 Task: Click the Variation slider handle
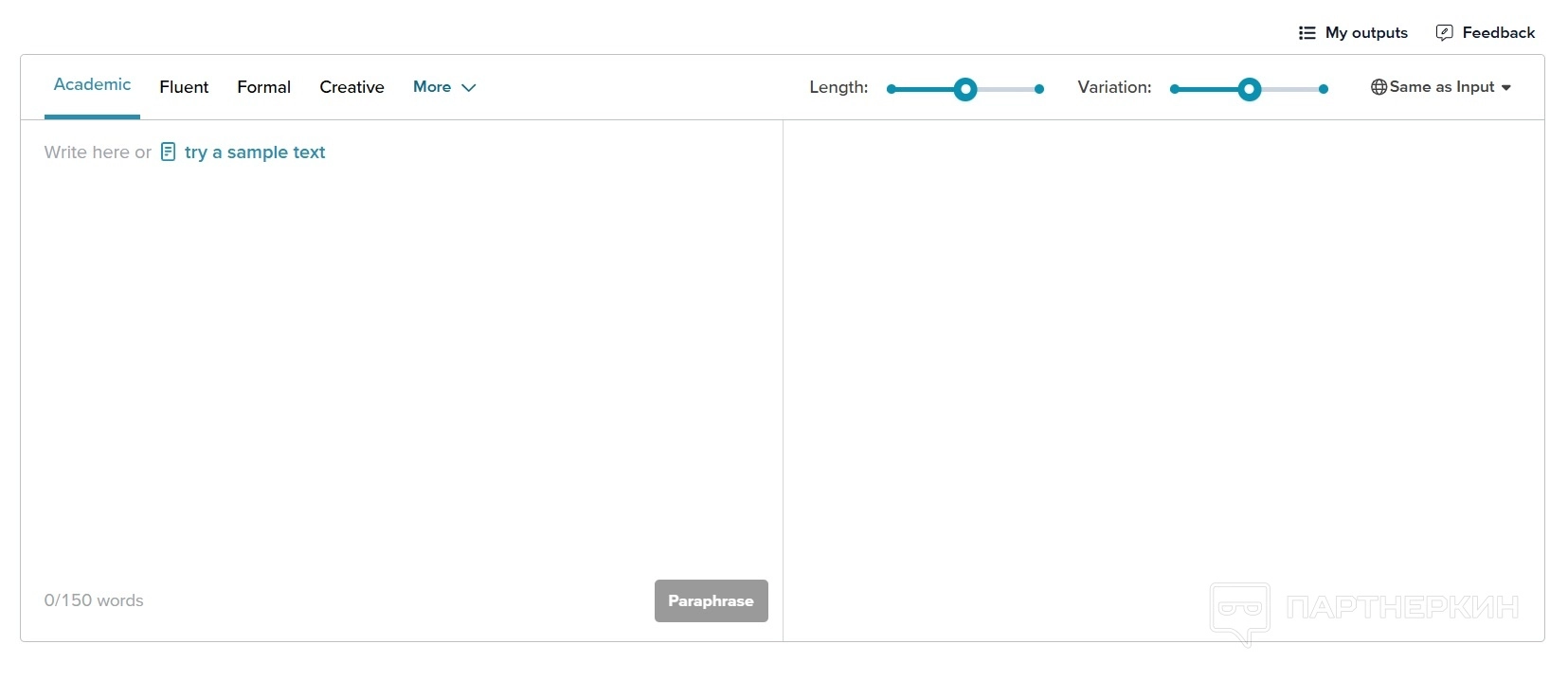click(x=1250, y=89)
